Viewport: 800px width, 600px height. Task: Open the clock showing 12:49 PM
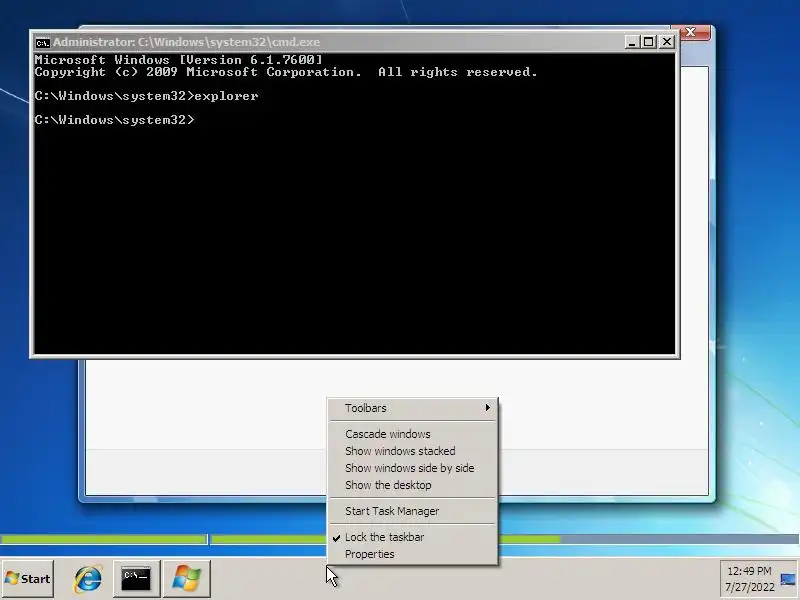coord(748,571)
